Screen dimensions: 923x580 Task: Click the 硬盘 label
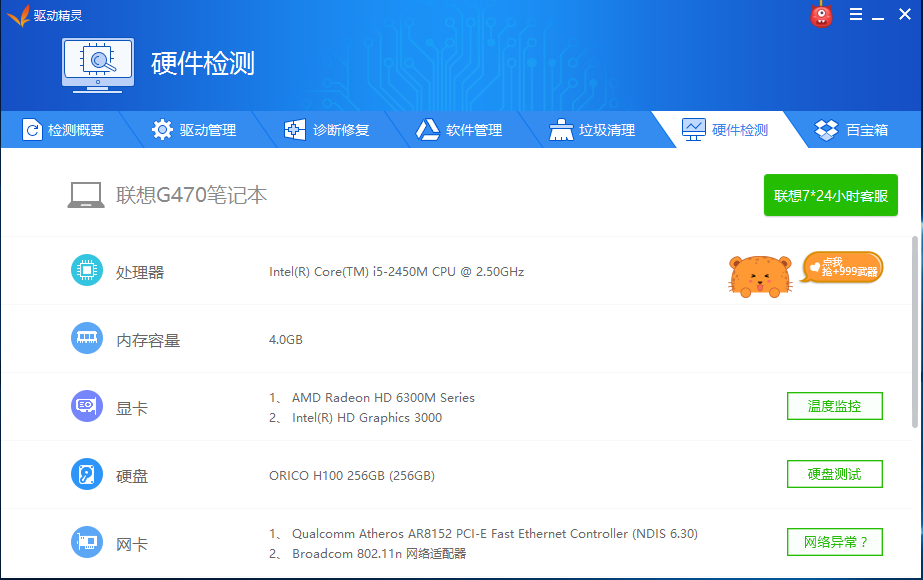tap(132, 476)
